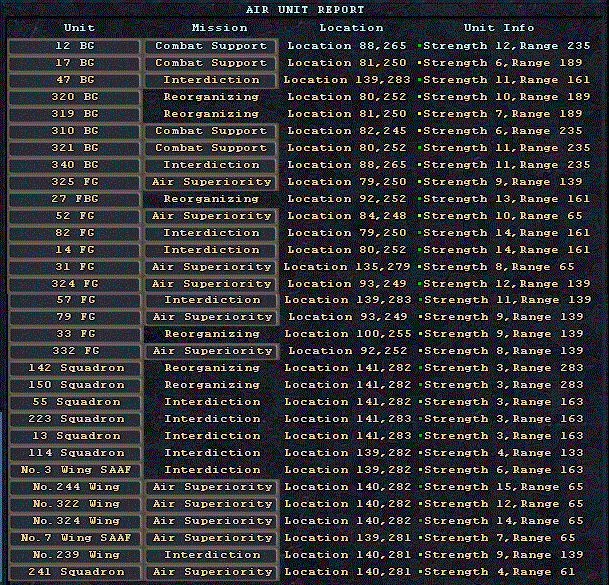Open the 324 FG unit button
This screenshot has height=585, width=609.
point(74,284)
